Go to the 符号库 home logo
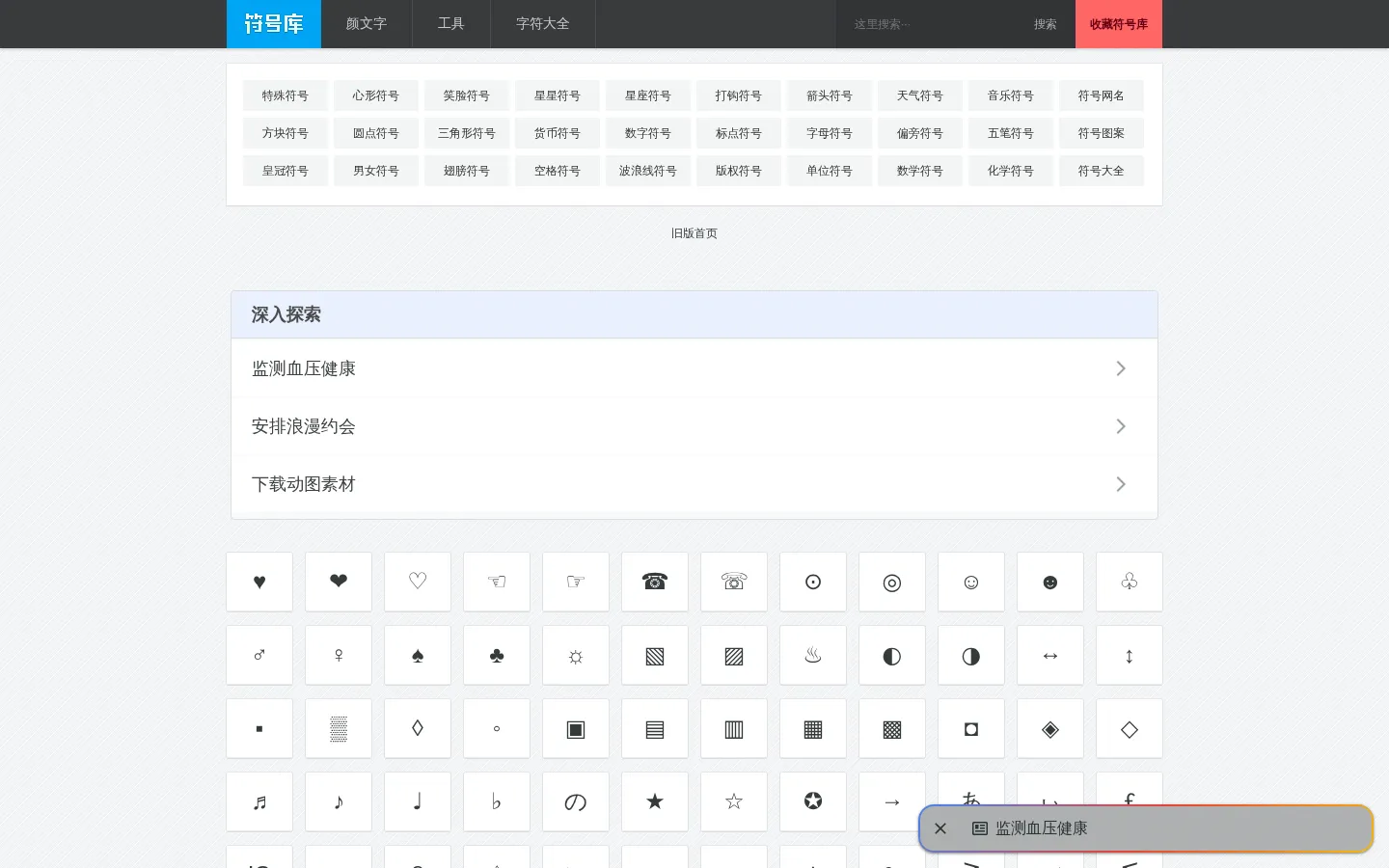Screen dimensions: 1389x868 click(x=274, y=24)
